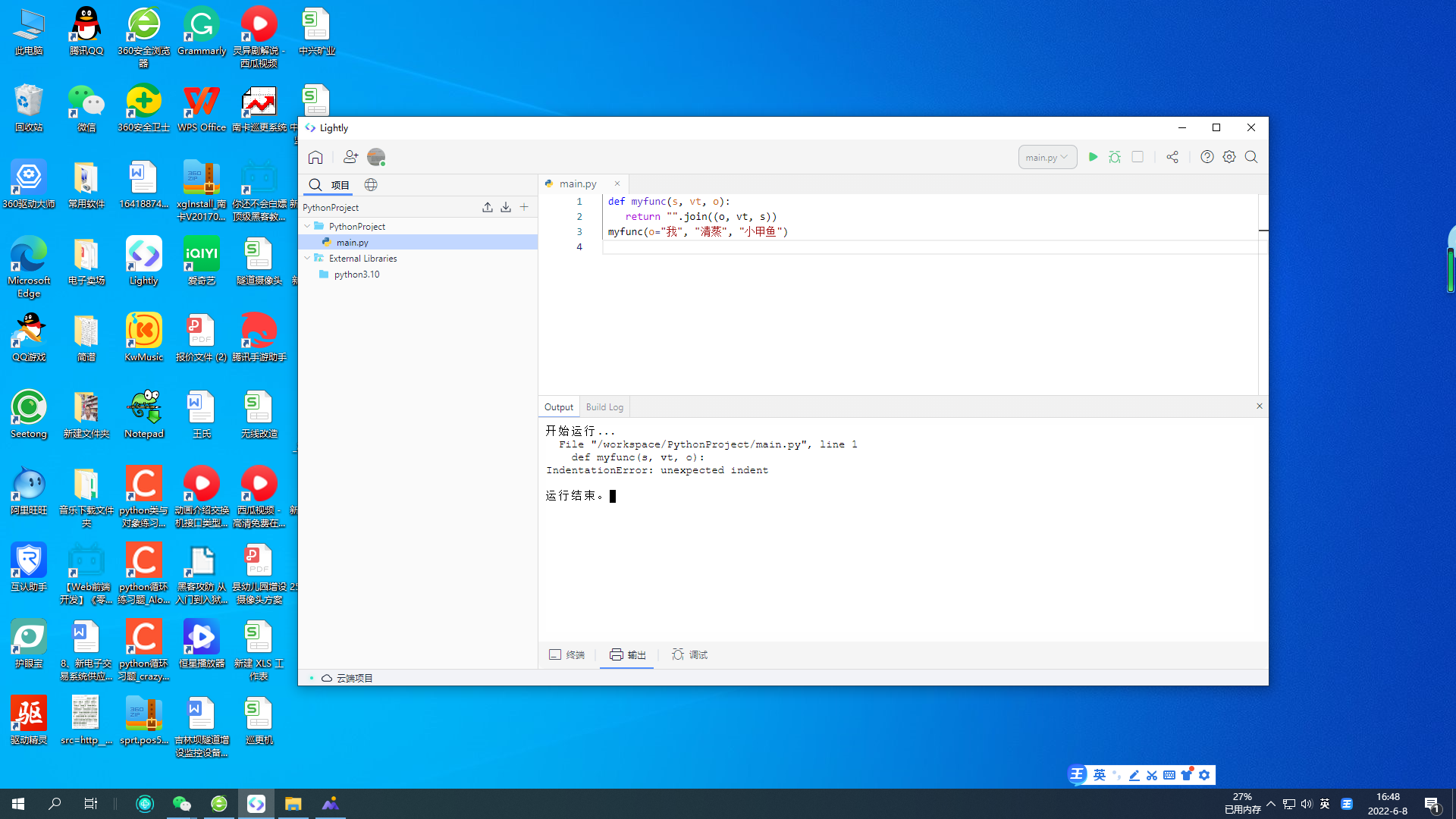Open taskbar search

[x=55, y=804]
